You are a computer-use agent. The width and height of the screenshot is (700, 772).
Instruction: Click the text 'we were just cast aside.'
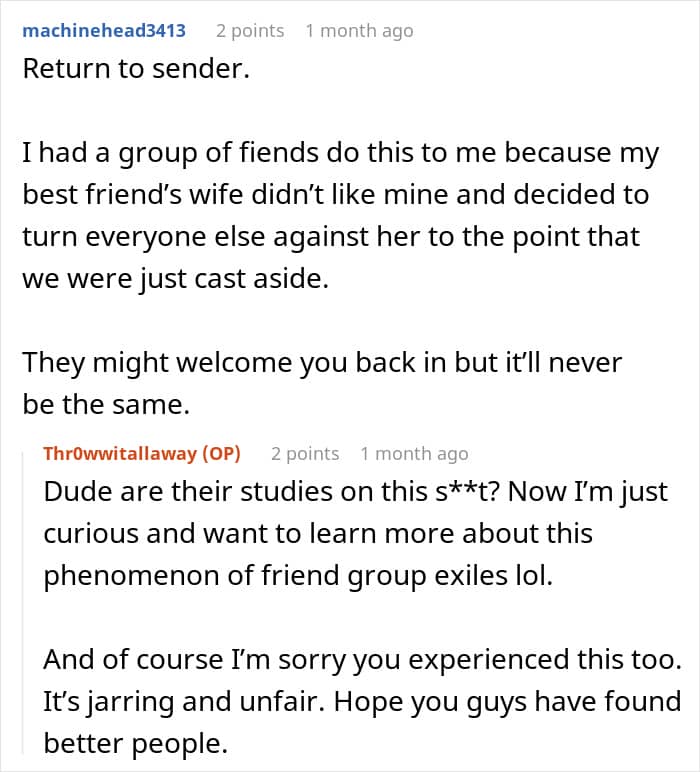175,279
